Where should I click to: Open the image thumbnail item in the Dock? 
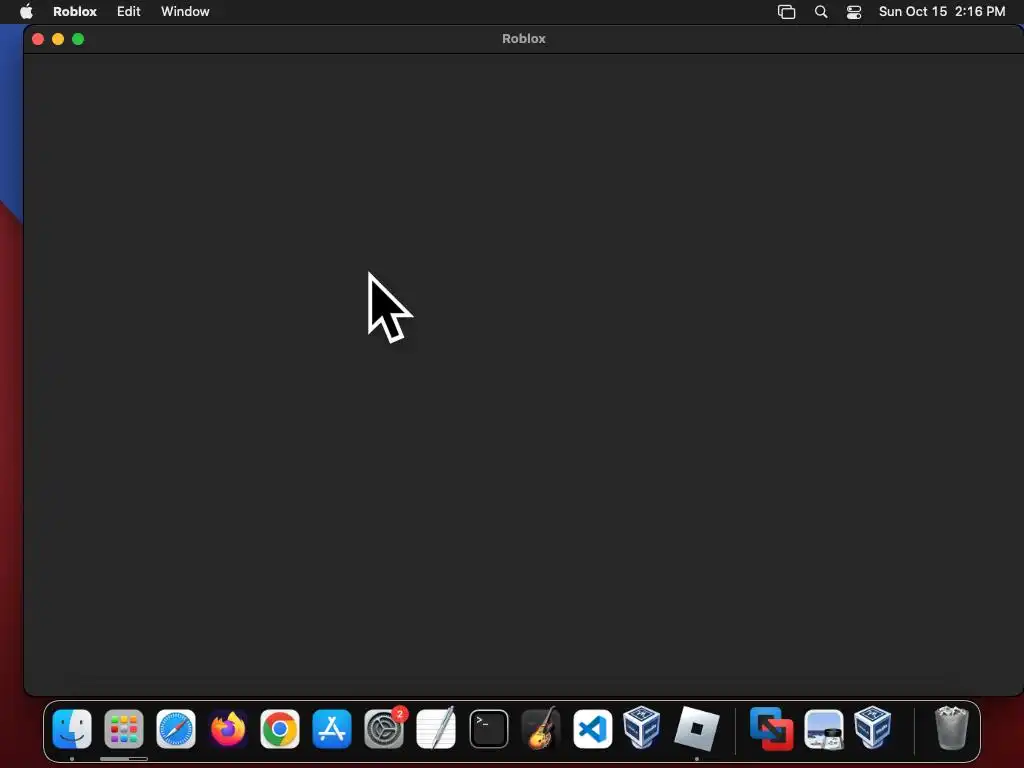click(824, 729)
